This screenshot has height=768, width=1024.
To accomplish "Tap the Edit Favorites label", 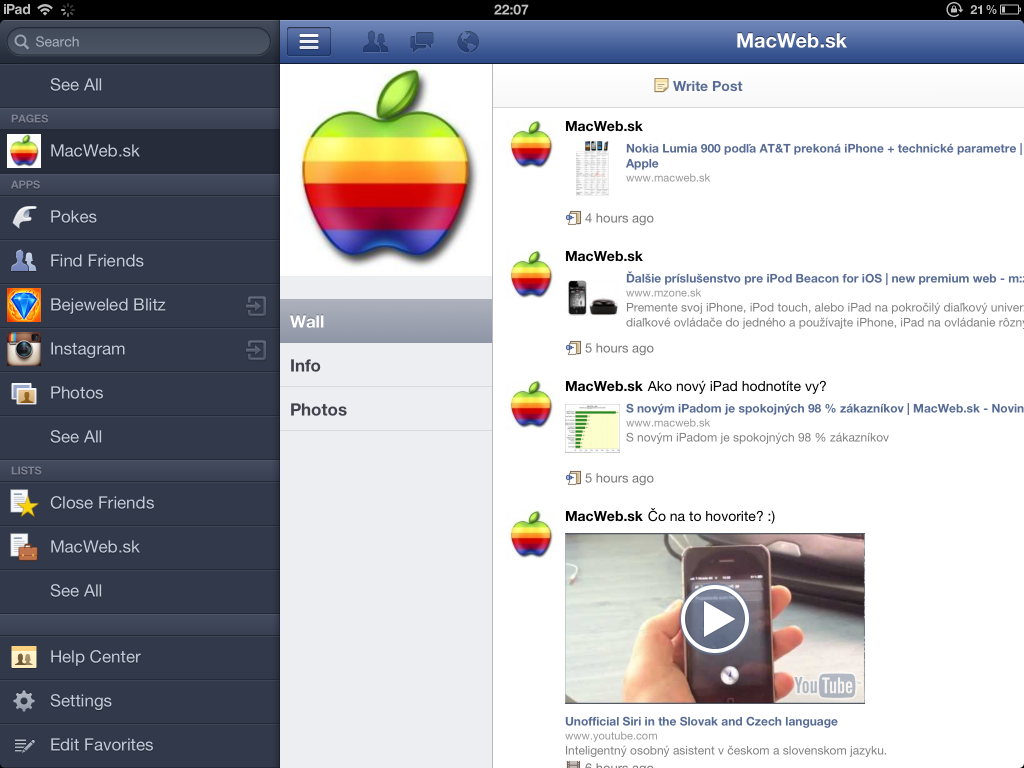I will (102, 744).
